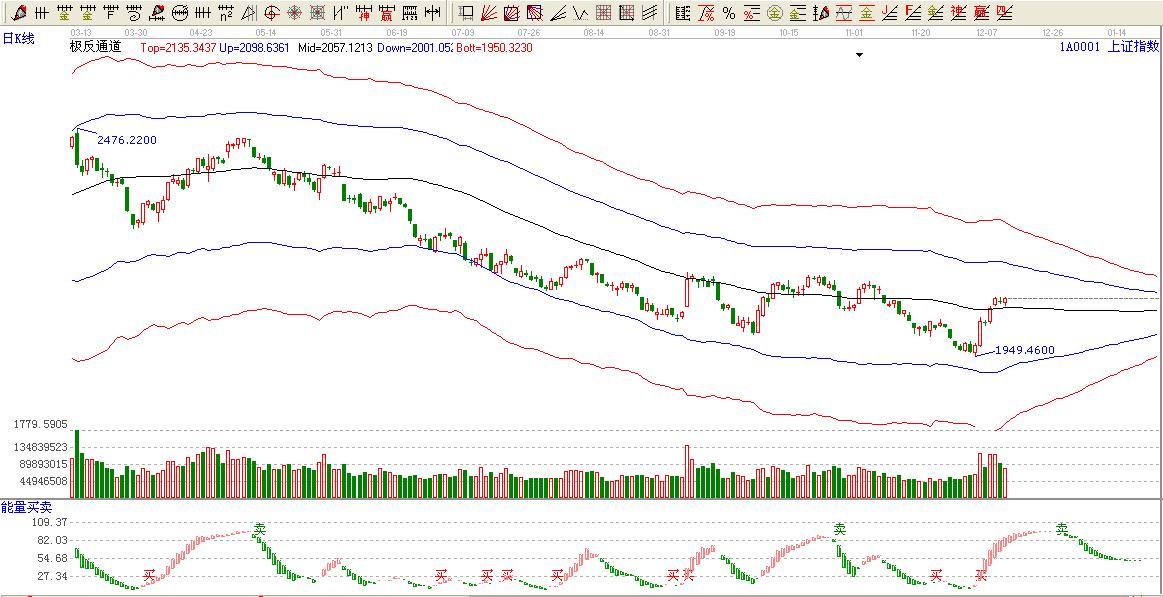Click the three parallel diagonal lines tool

pyautogui.click(x=649, y=13)
